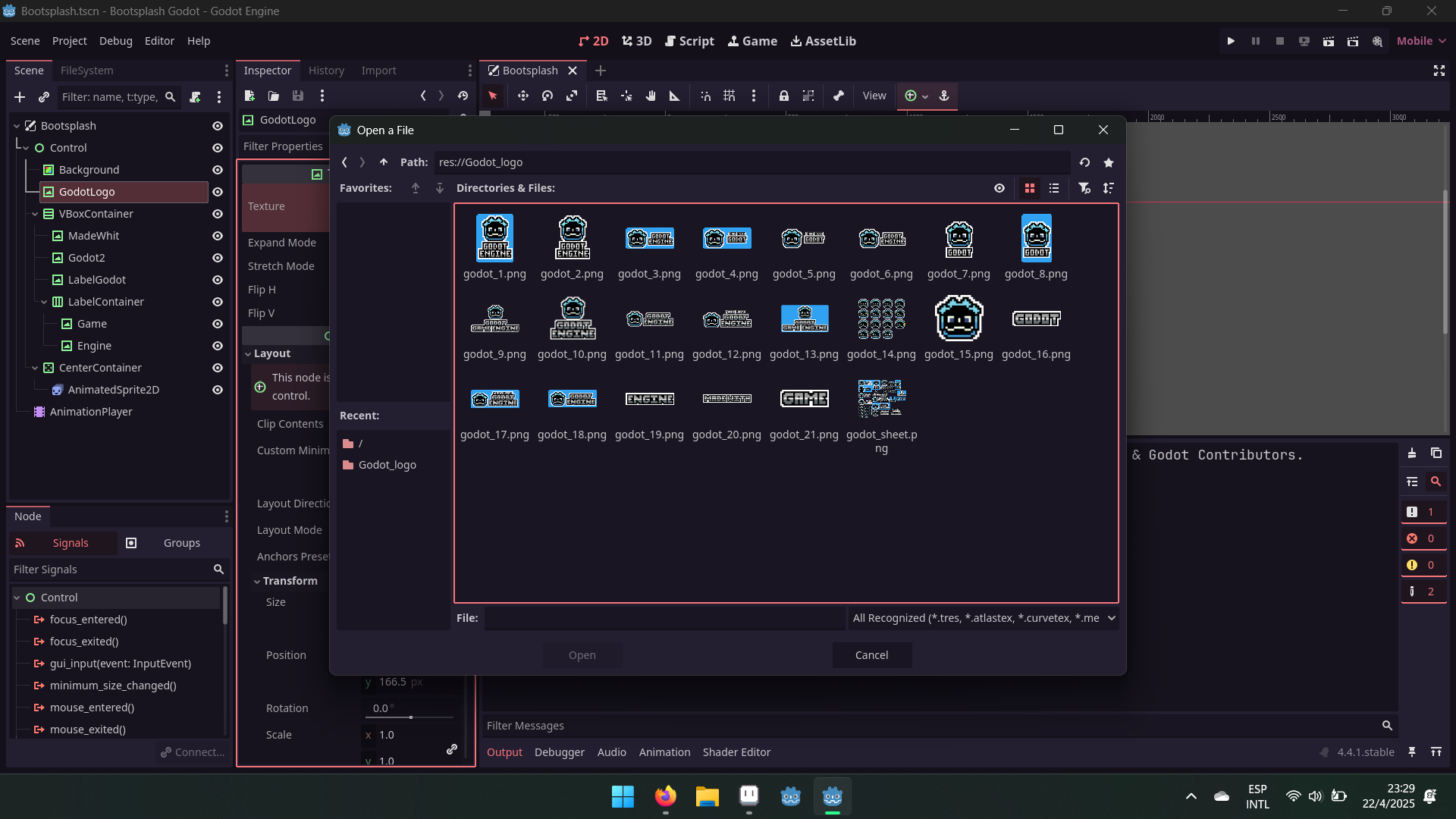Image resolution: width=1456 pixels, height=819 pixels.
Task: Click the Groups button in Node panel
Action: (x=171, y=543)
